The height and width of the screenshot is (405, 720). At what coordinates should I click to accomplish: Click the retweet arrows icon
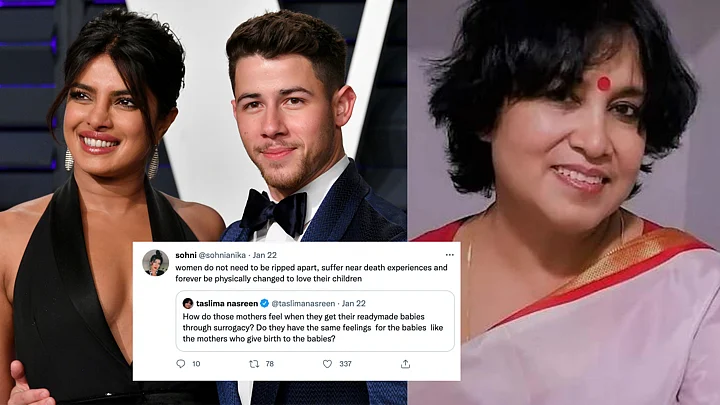click(254, 364)
